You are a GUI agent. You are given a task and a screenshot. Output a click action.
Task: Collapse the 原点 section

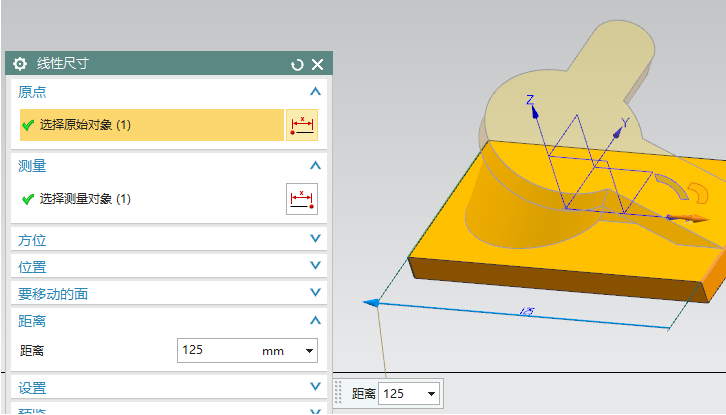[315, 91]
